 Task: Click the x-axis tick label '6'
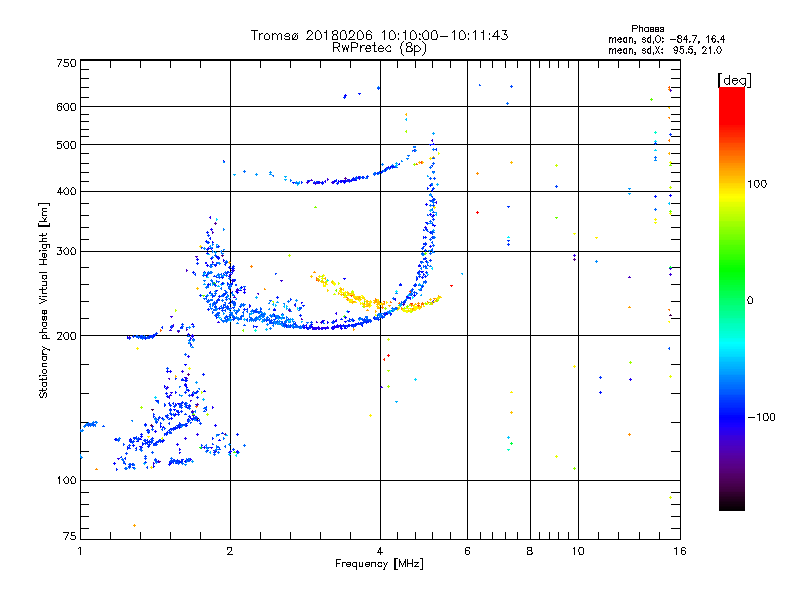pos(467,551)
